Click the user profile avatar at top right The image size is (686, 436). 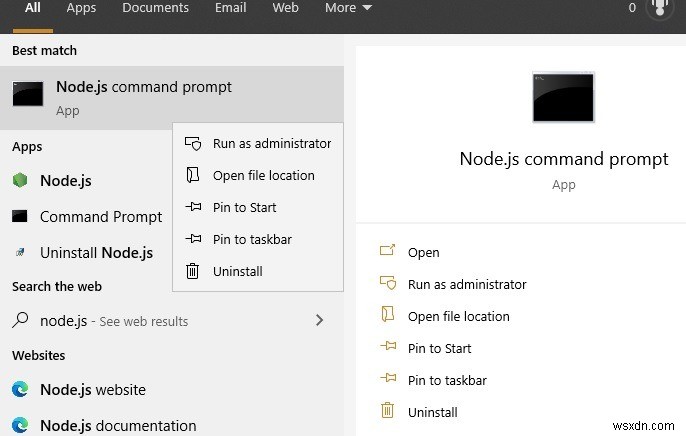tap(659, 8)
